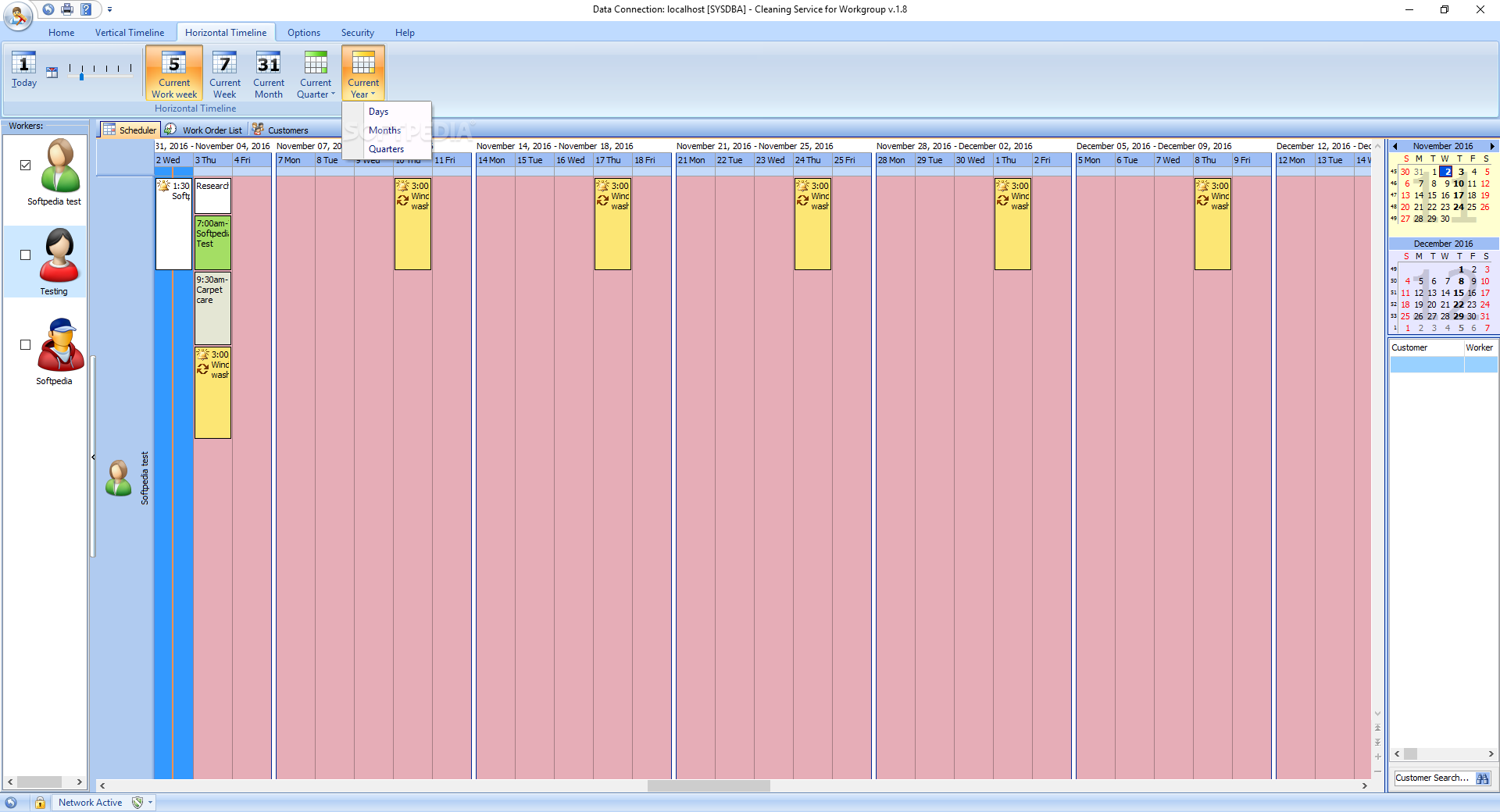Select the Window wash appointment on 17 Thu

(612, 224)
